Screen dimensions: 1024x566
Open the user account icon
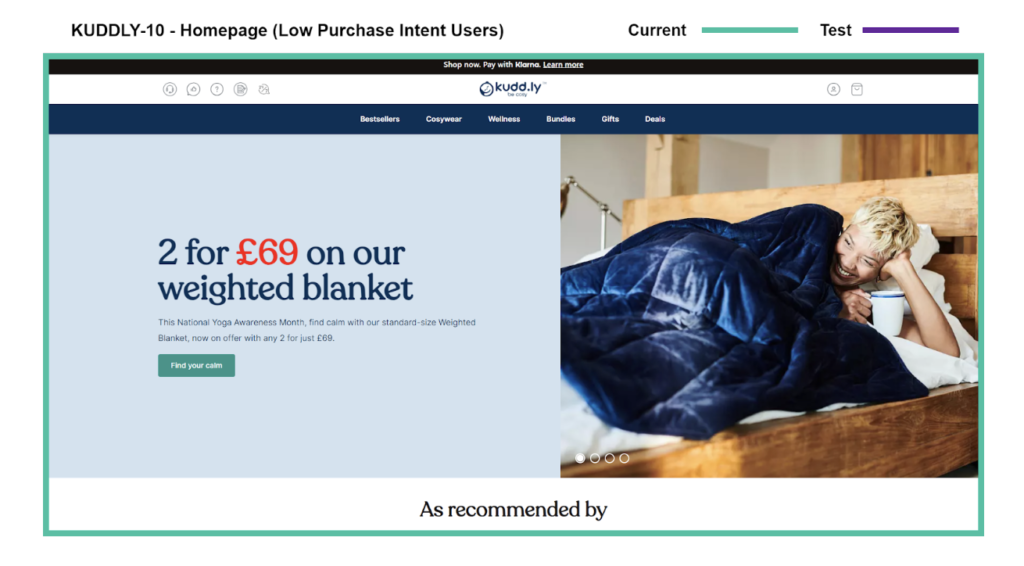click(x=833, y=89)
